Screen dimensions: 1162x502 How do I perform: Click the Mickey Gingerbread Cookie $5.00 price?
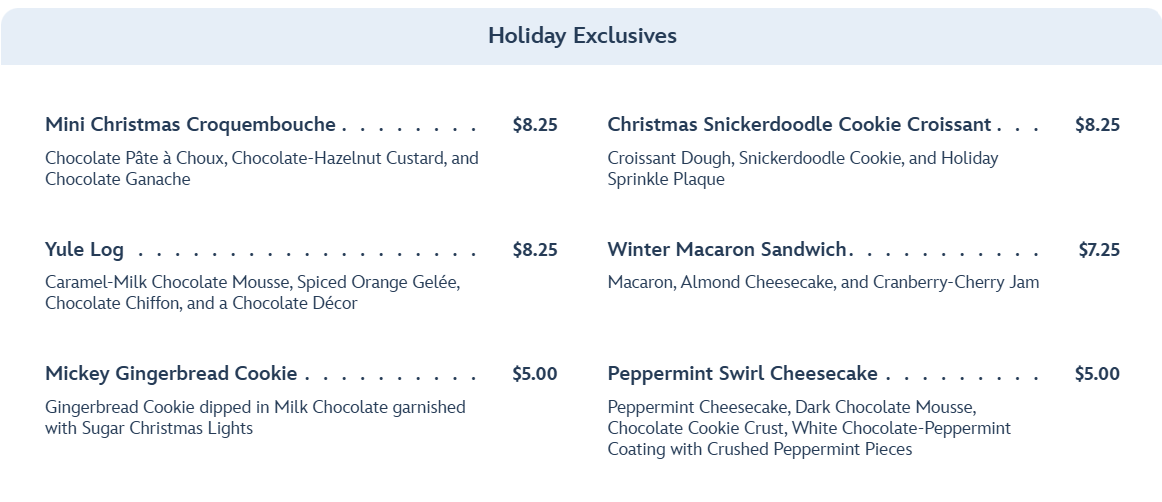pos(534,374)
